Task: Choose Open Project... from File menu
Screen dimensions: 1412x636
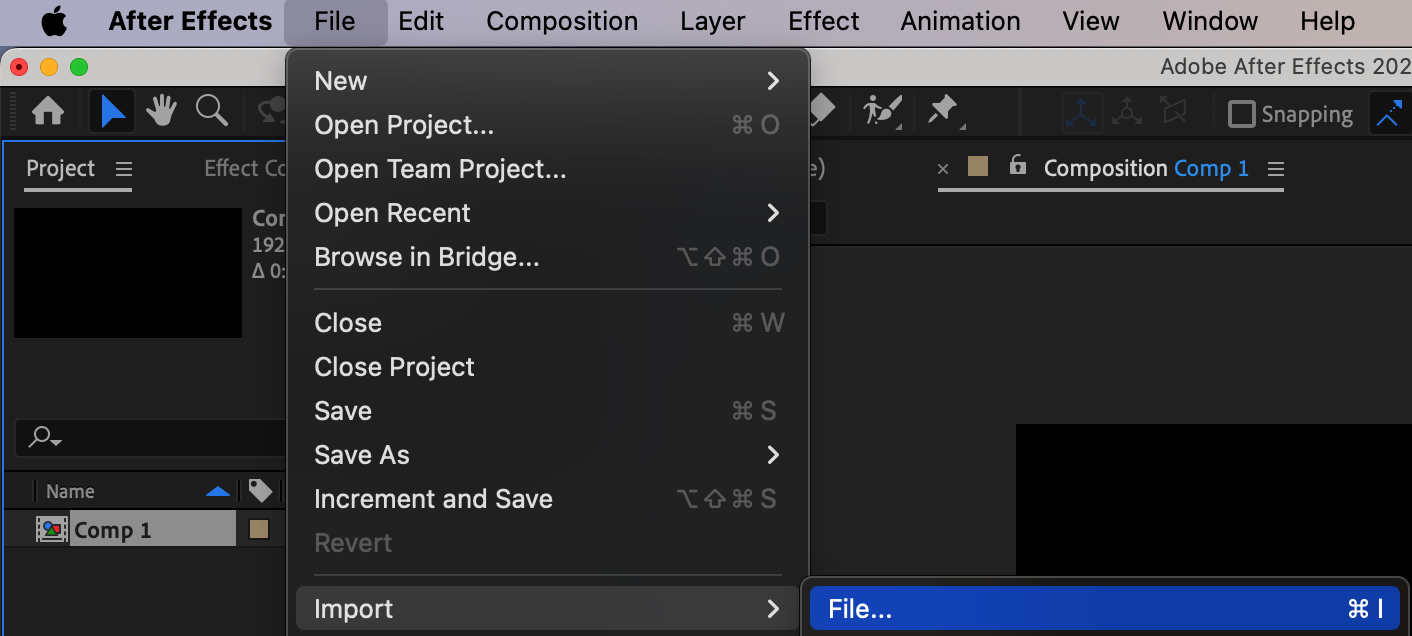Action: coord(404,125)
